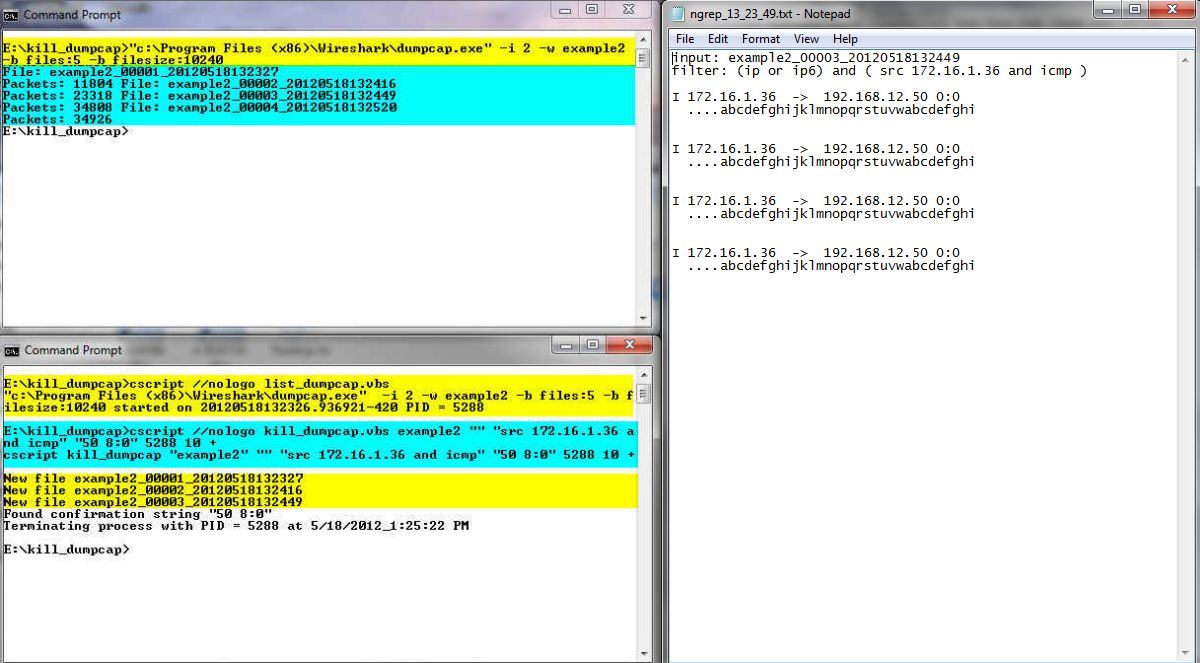This screenshot has width=1200, height=663.
Task: Expand the Format menu in Notepad
Action: point(760,39)
